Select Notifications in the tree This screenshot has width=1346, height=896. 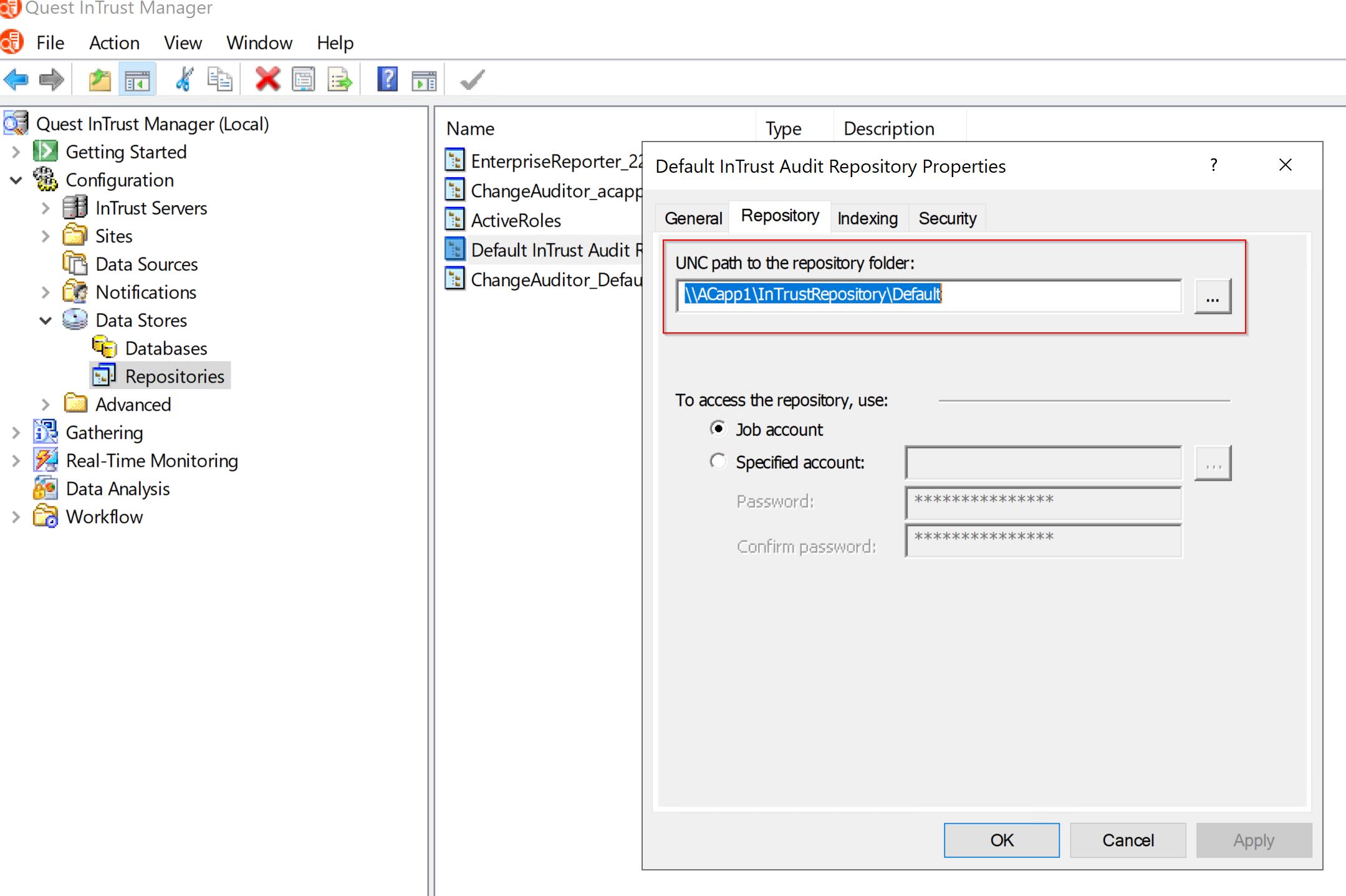tap(146, 292)
